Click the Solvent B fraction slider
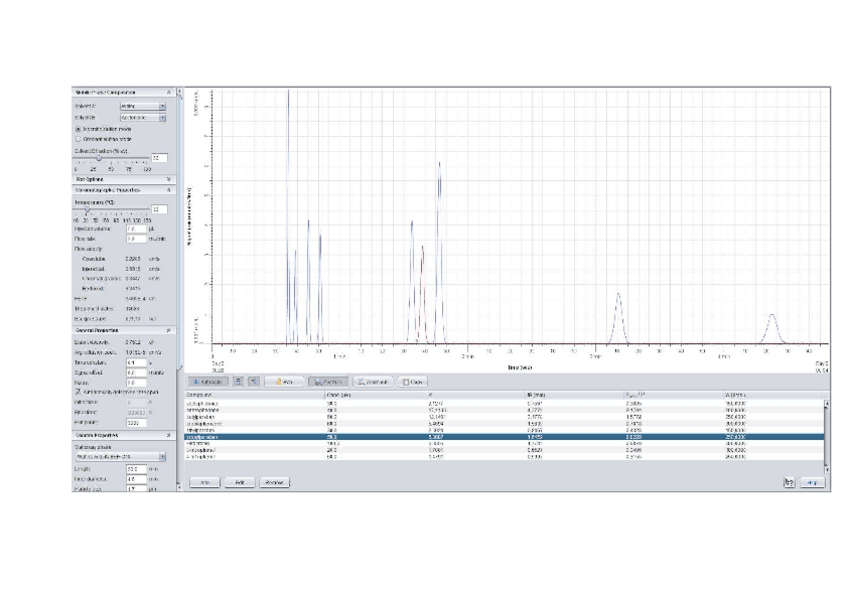The height and width of the screenshot is (599, 848). pyautogui.click(x=98, y=158)
